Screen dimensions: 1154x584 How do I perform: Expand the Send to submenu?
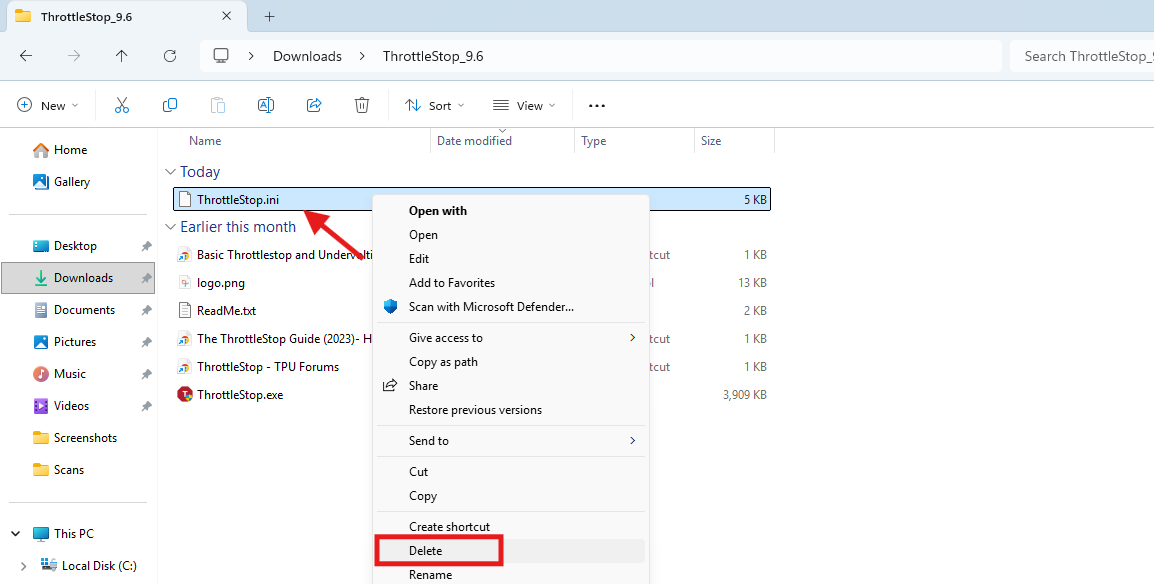(632, 441)
